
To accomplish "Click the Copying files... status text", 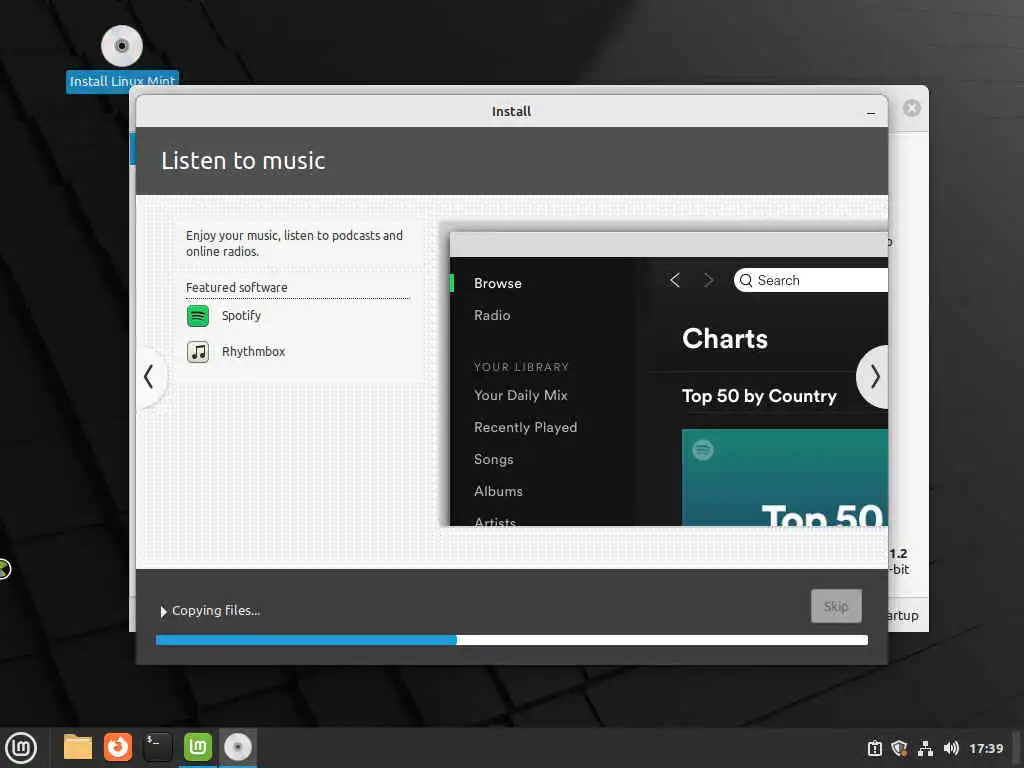I will coord(216,611).
